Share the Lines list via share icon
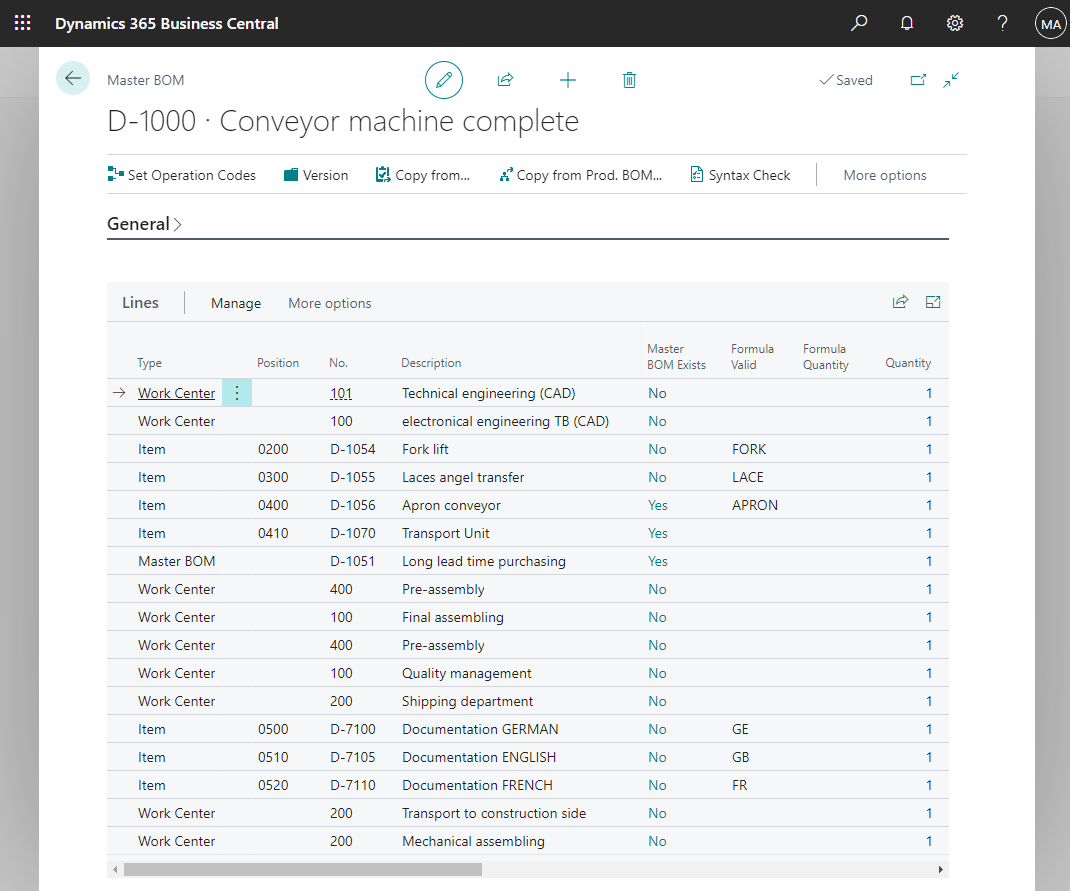This screenshot has height=891, width=1070. pyautogui.click(x=900, y=302)
